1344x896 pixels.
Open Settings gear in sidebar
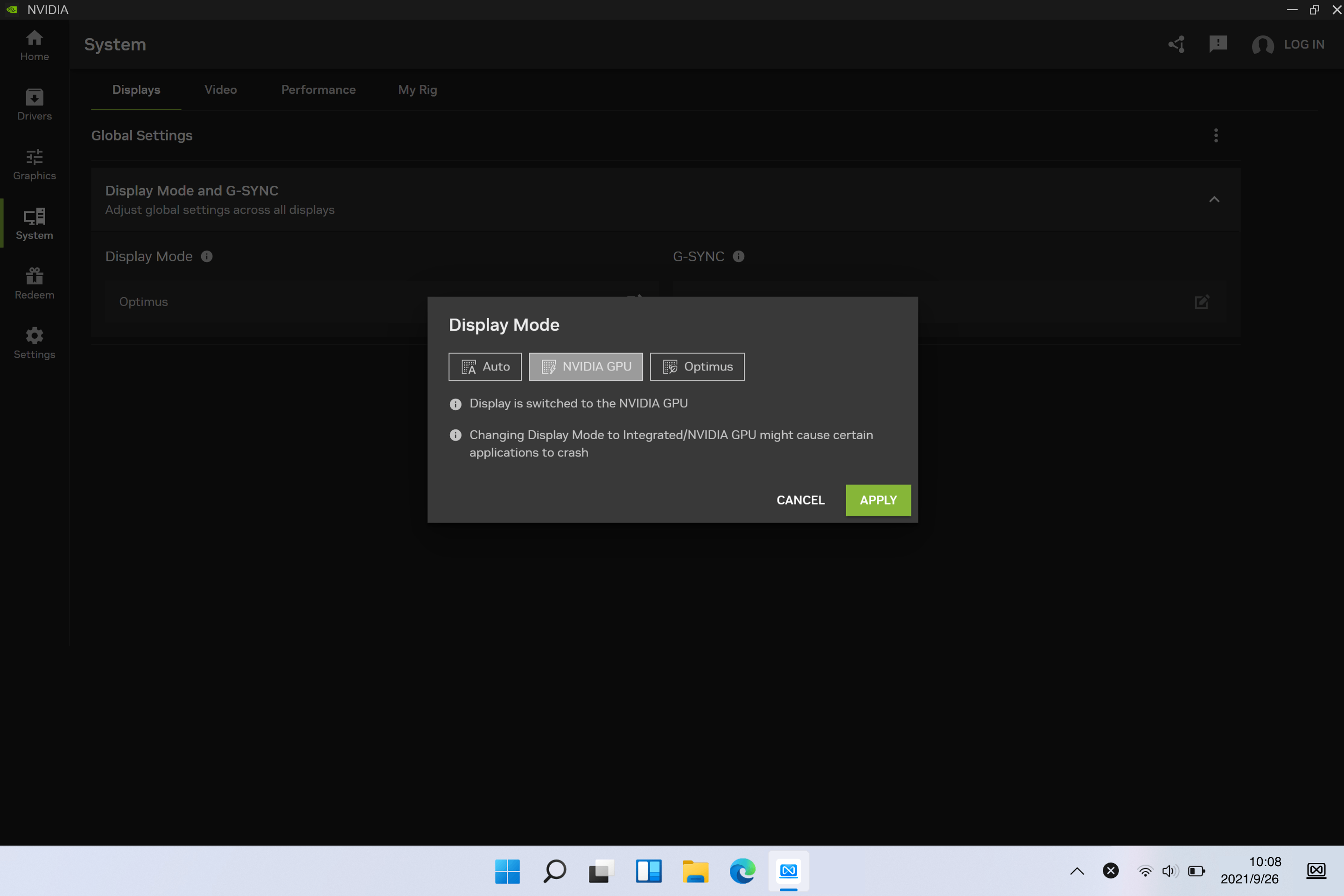[x=34, y=343]
